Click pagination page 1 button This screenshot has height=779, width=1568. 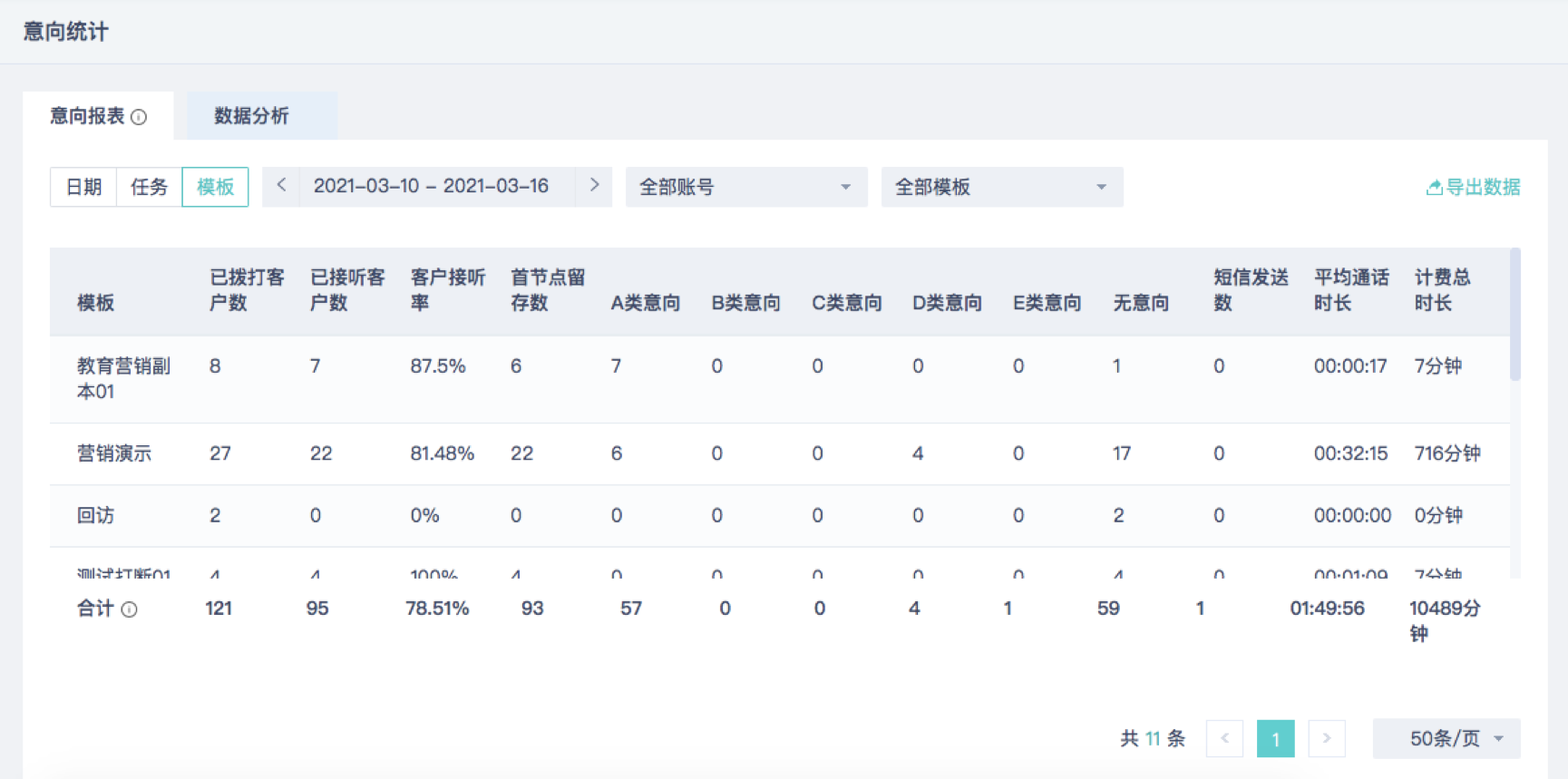[1275, 738]
